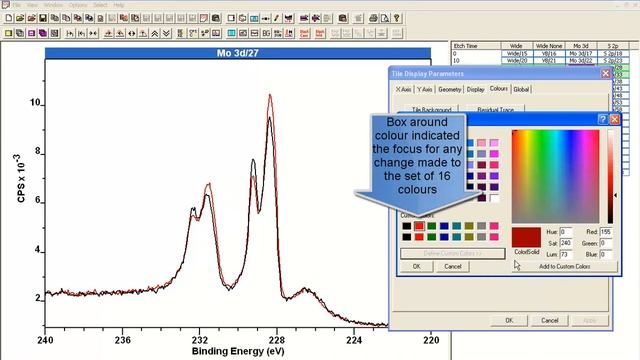The height and width of the screenshot is (360, 640).
Task: Cancel the colour picker dialog
Action: pos(453,266)
